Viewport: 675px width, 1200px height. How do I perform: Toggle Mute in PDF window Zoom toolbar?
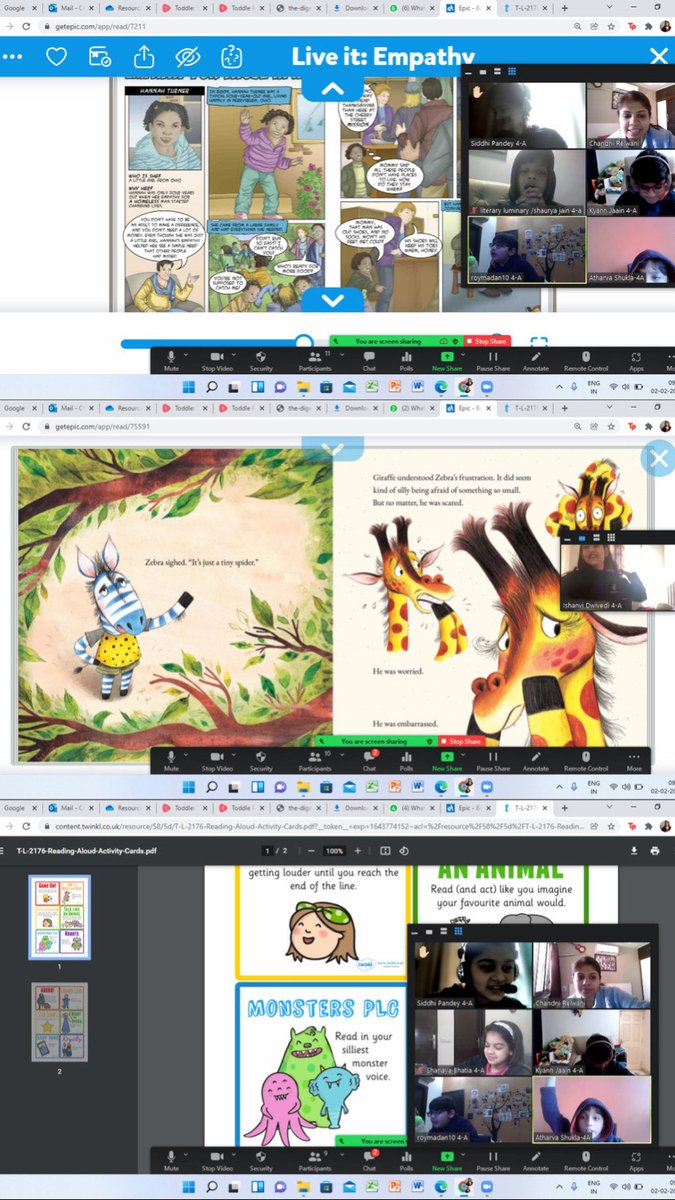point(171,1161)
